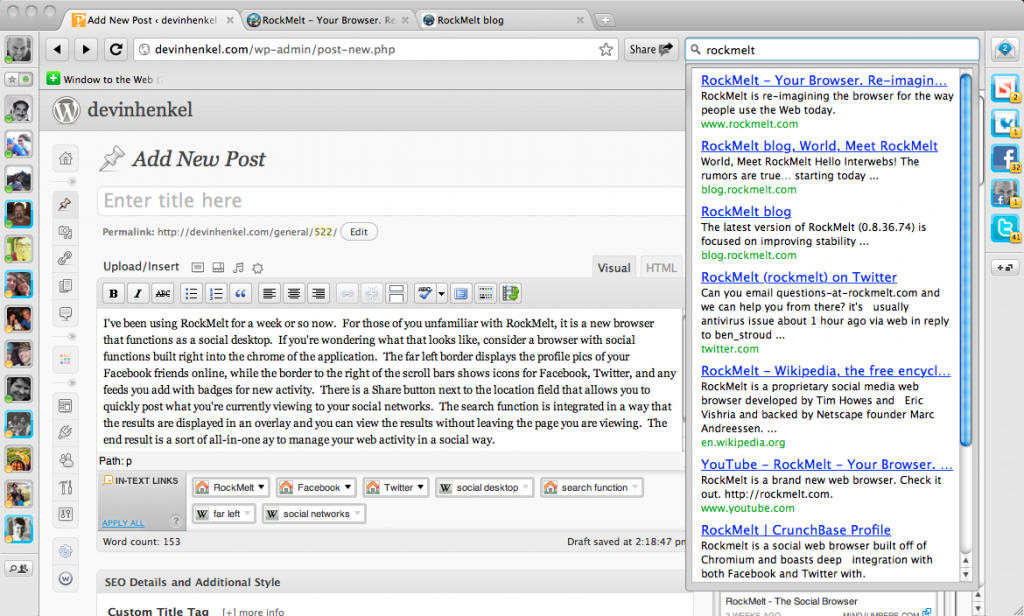This screenshot has height=616, width=1024.
Task: Switch to the HTML editor tab
Action: (661, 268)
